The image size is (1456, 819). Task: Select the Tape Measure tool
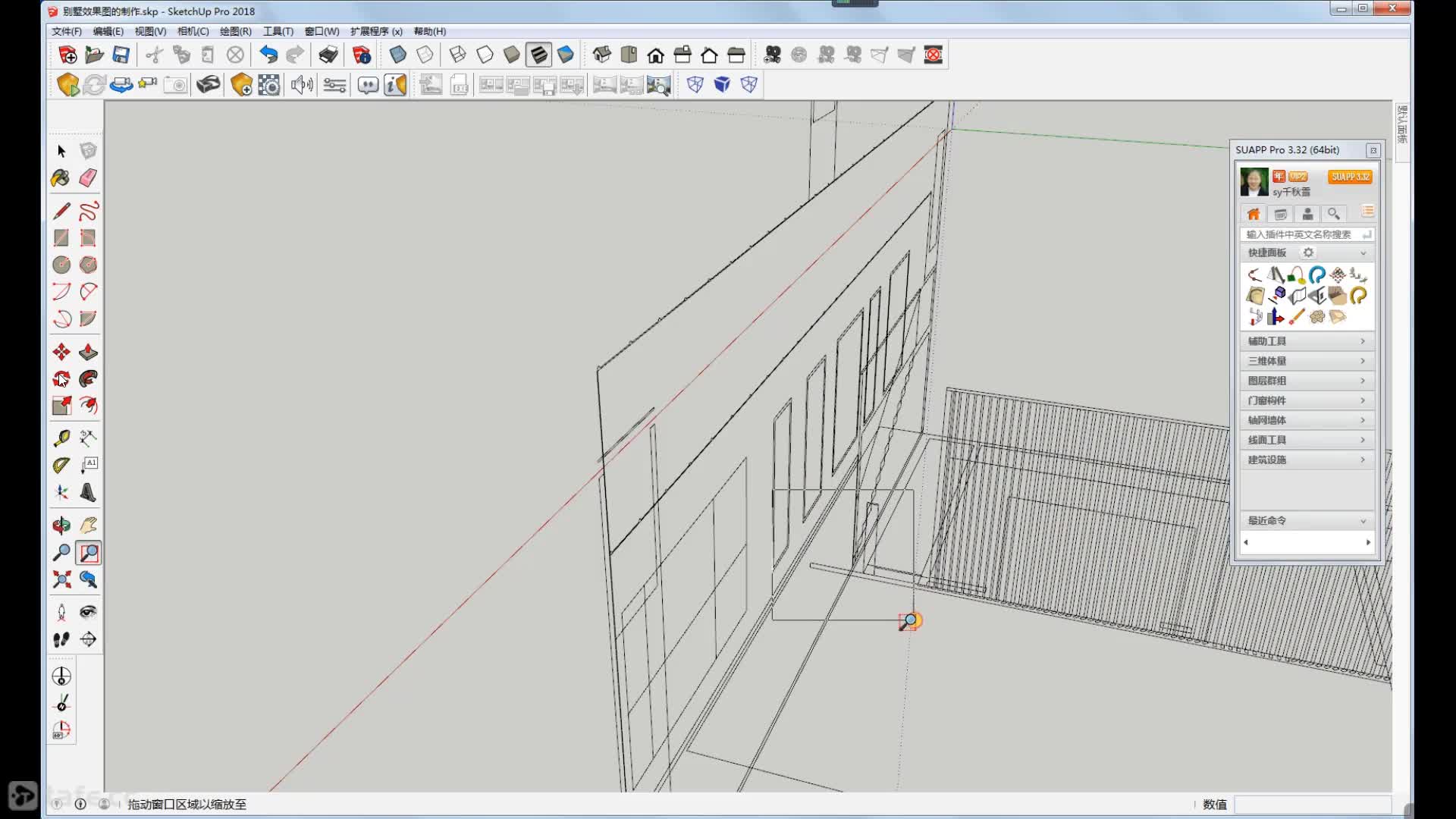[61, 438]
